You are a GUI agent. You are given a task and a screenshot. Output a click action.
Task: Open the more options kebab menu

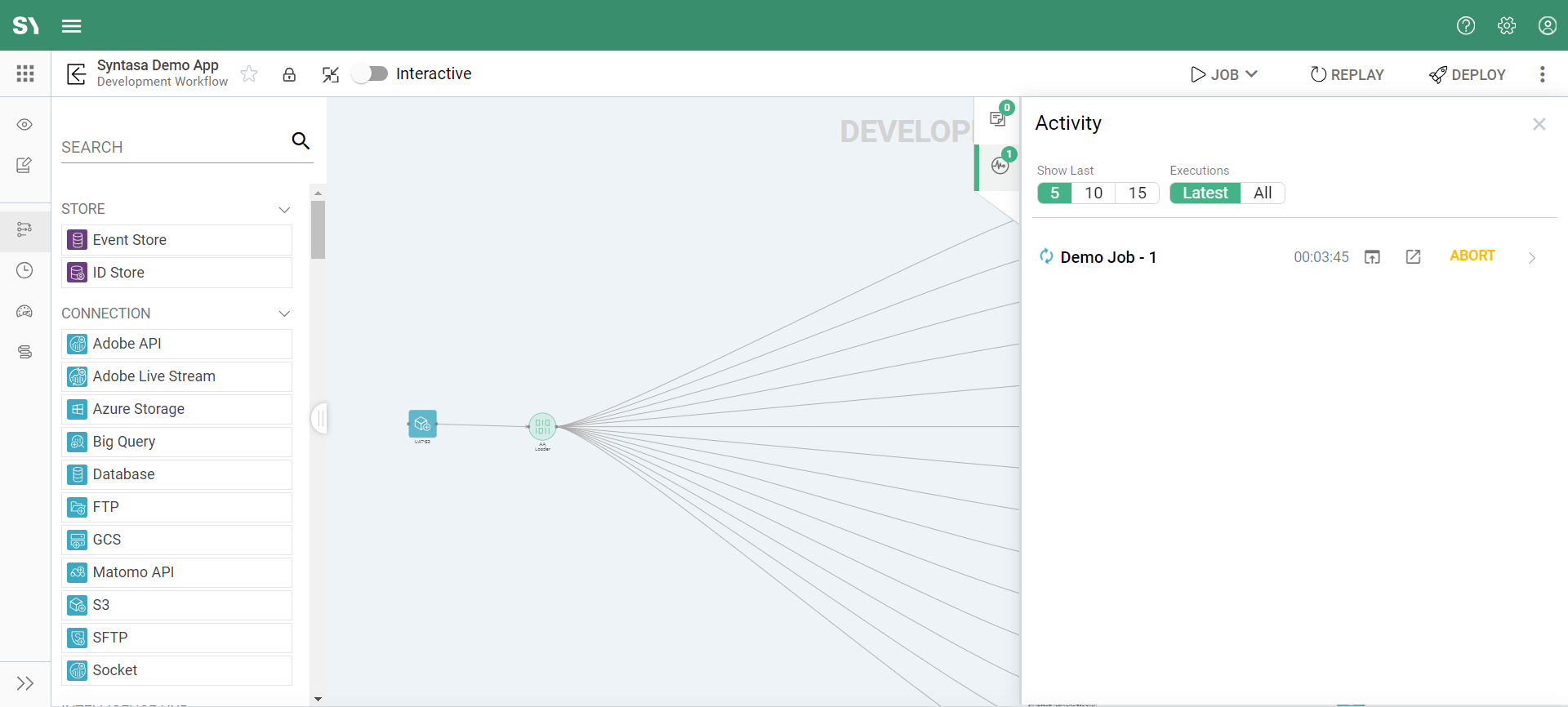(1542, 75)
